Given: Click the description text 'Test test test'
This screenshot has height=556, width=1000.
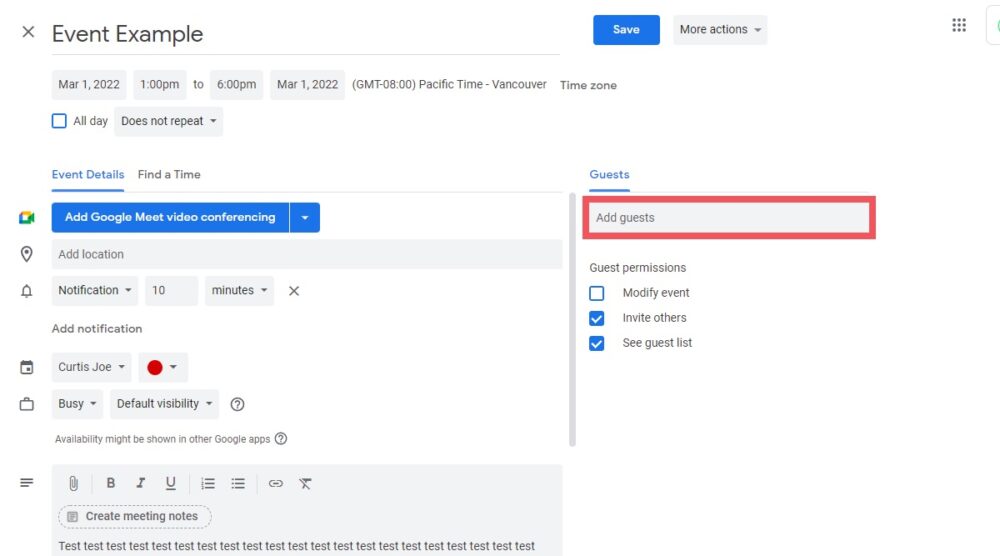Looking at the screenshot, I should point(297,546).
